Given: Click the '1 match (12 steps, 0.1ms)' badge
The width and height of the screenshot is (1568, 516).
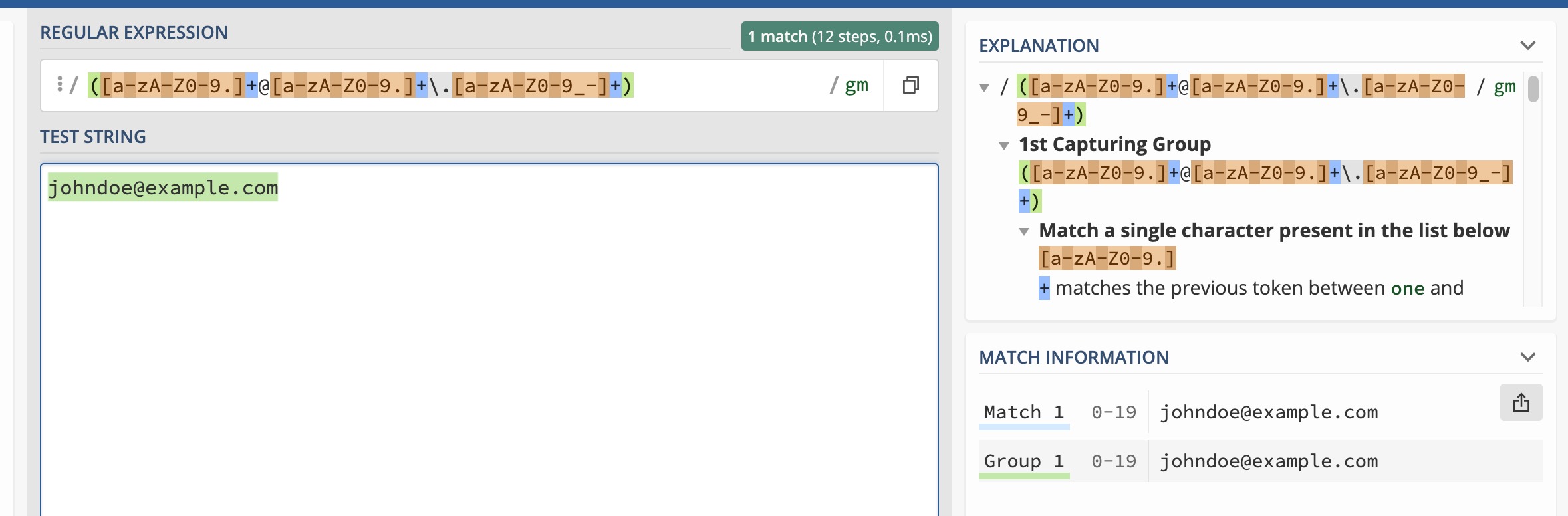Looking at the screenshot, I should [840, 36].
